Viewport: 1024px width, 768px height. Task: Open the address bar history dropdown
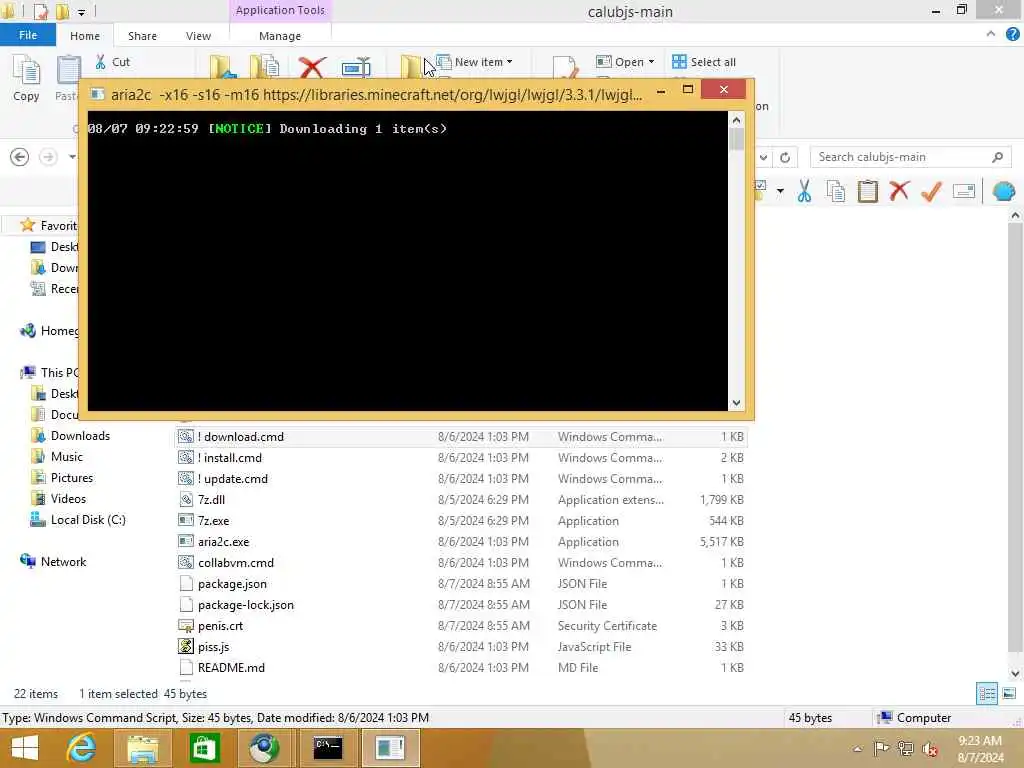click(763, 157)
